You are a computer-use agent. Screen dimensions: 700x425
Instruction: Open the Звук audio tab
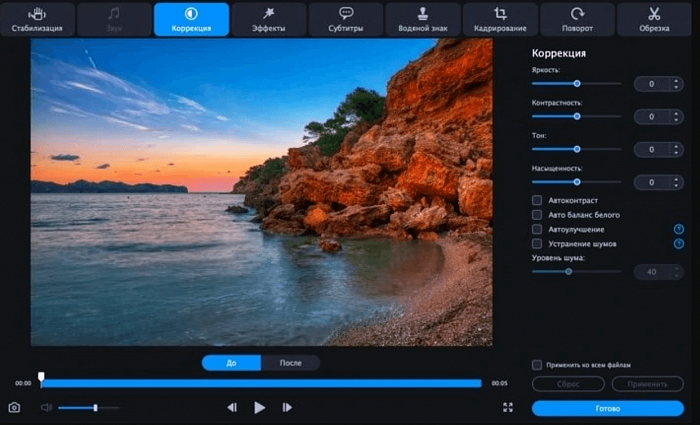(x=114, y=19)
